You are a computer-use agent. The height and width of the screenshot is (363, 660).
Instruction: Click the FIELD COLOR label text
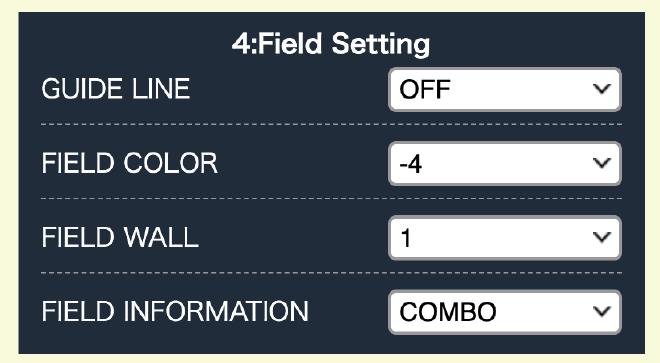click(130, 163)
